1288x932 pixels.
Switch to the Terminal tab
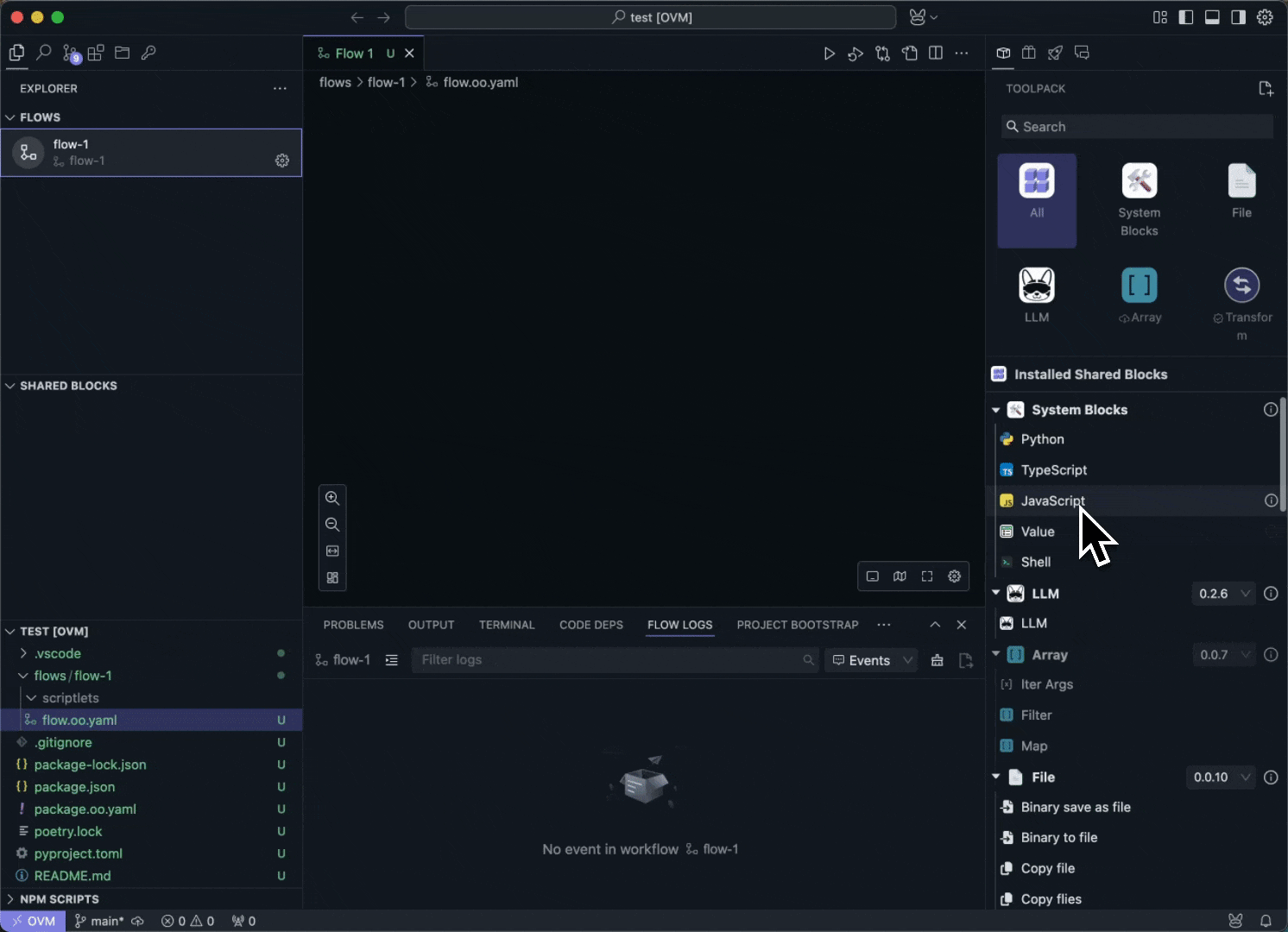click(507, 625)
